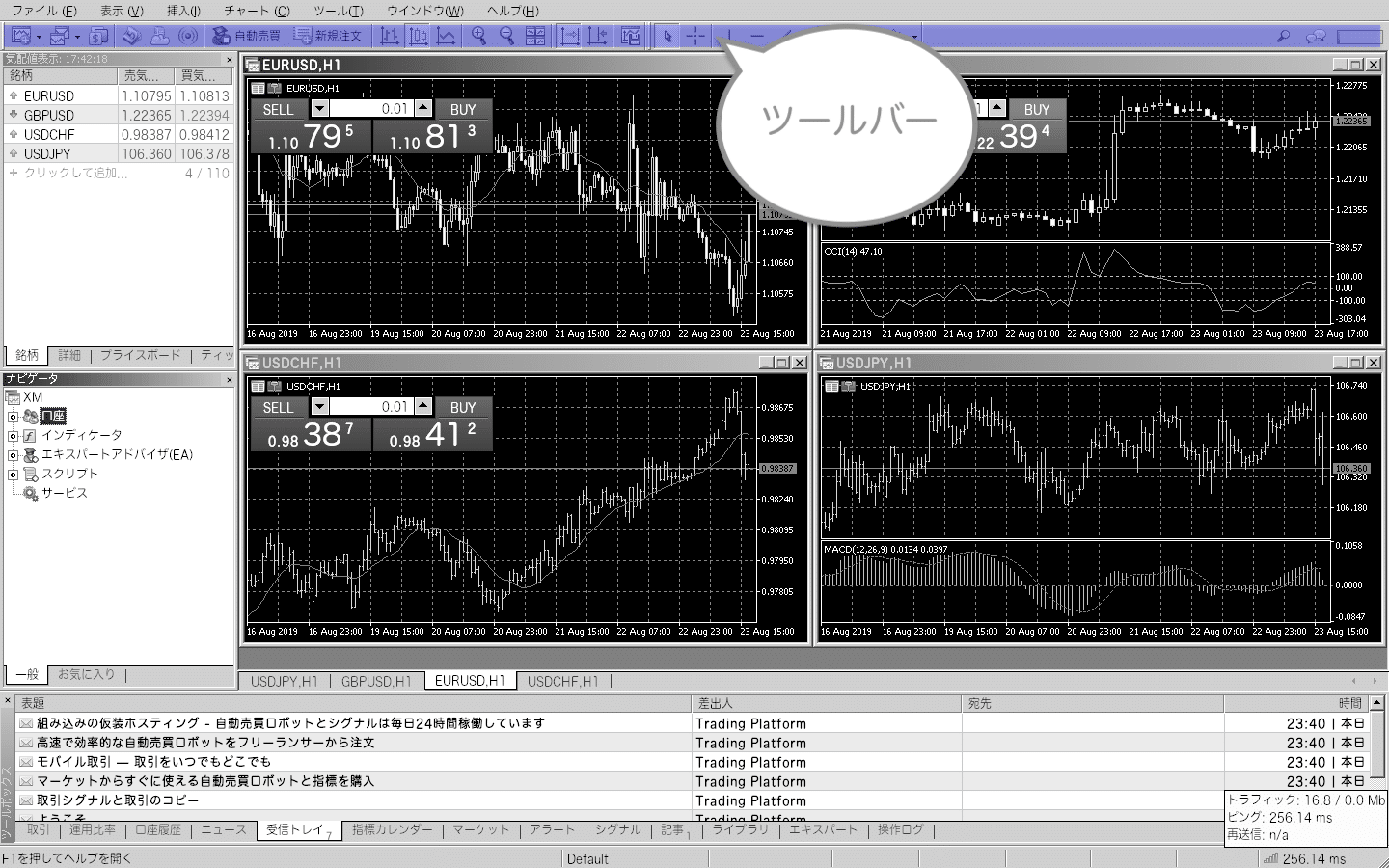Click the 新規注文 new order button
The width and height of the screenshot is (1389, 868).
pos(328,36)
